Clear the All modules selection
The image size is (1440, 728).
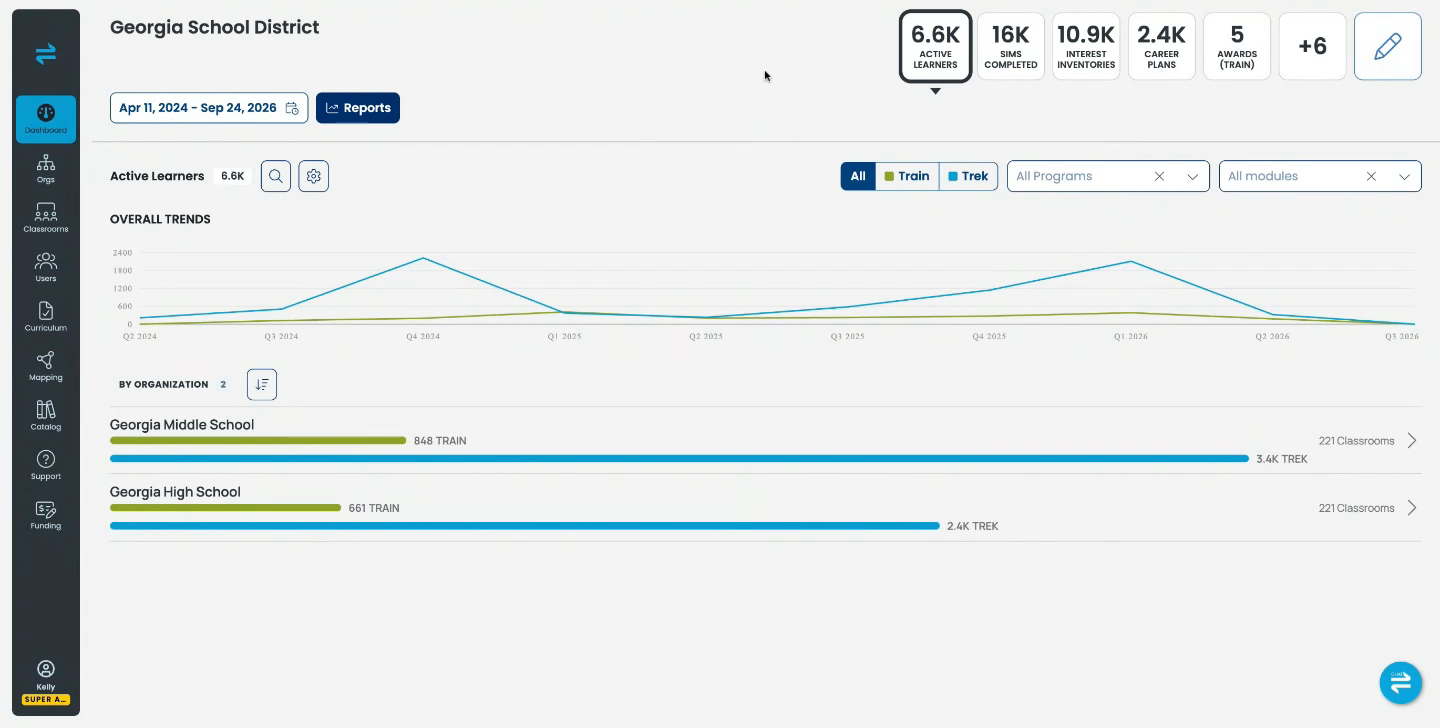(x=1372, y=176)
